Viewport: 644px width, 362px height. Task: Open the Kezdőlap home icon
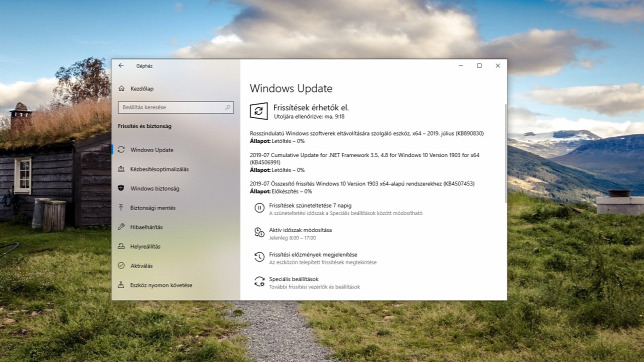click(x=122, y=88)
